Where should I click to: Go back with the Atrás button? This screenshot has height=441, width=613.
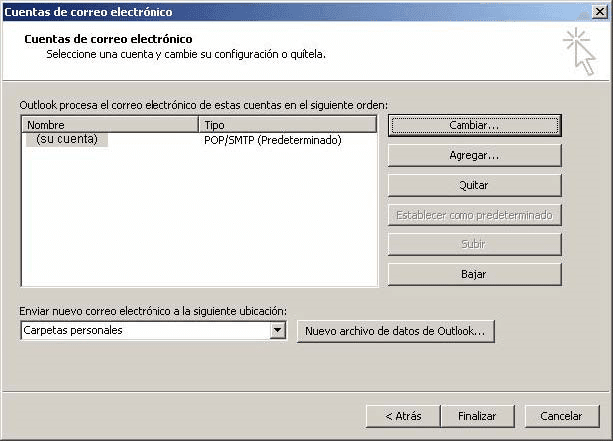[403, 416]
